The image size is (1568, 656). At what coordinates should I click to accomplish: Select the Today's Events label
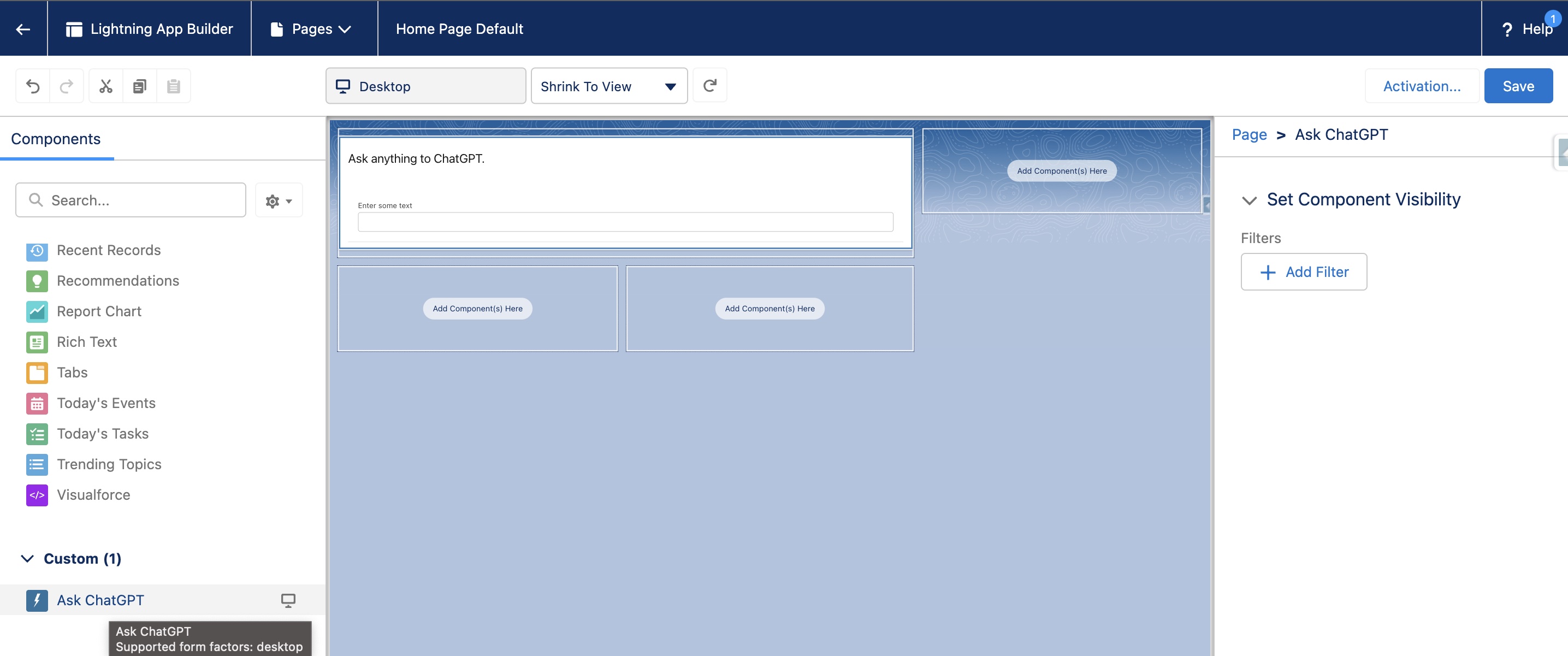click(106, 403)
